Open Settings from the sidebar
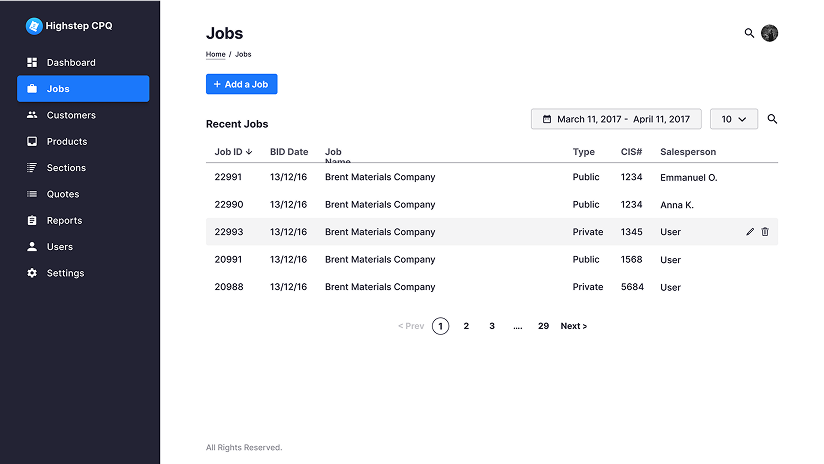The height and width of the screenshot is (464, 824). [65, 273]
